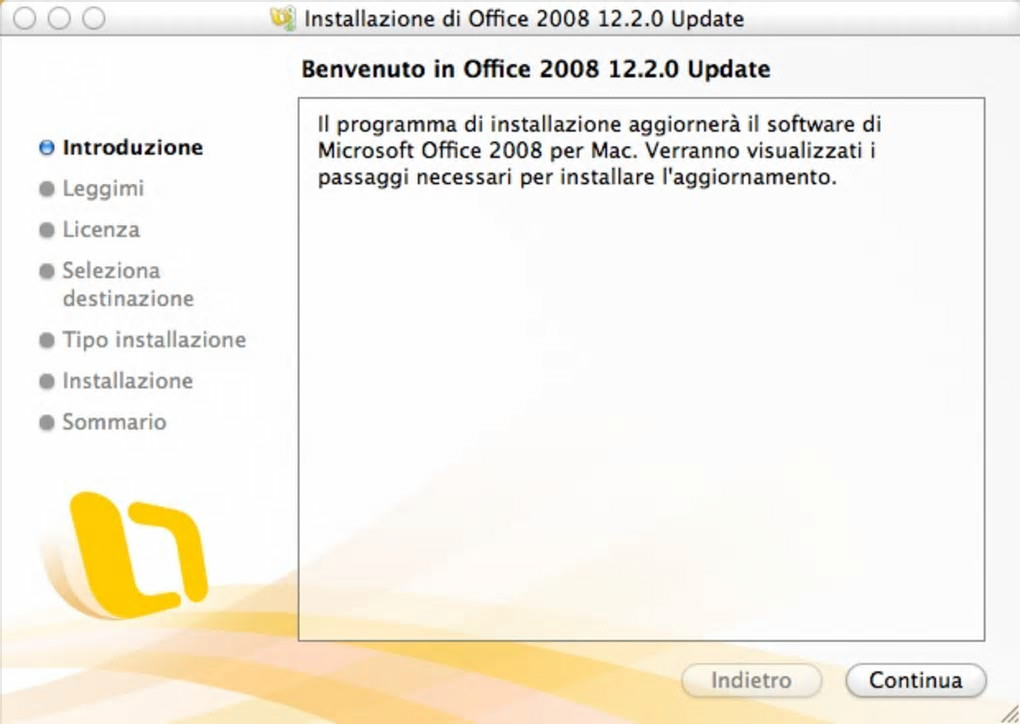Click the Office package icon in title bar
The image size is (1020, 724).
(x=284, y=18)
